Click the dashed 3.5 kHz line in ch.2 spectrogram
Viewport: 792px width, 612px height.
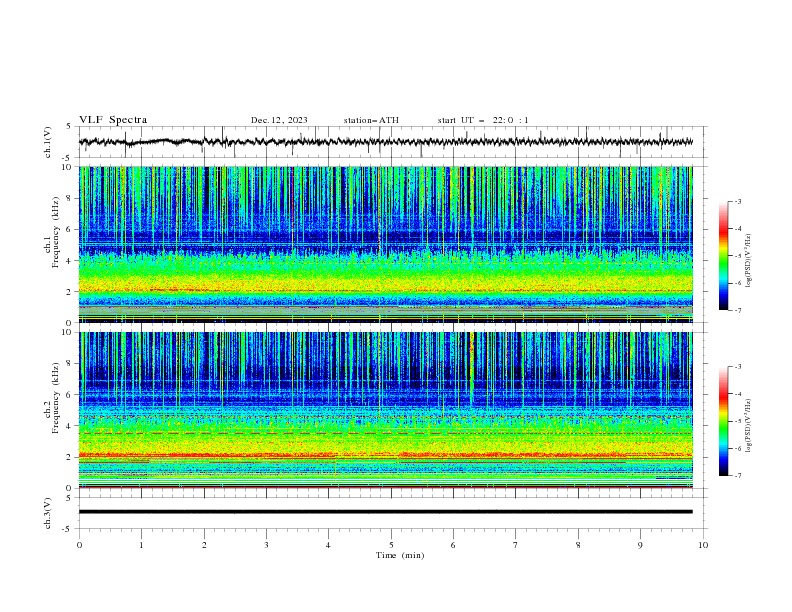[386, 433]
